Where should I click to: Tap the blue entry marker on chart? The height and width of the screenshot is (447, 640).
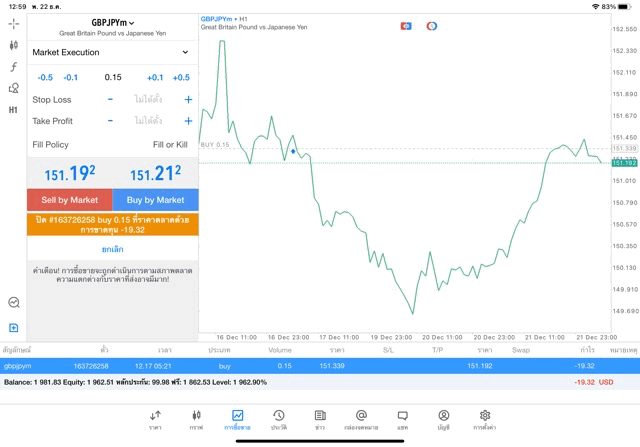[293, 151]
